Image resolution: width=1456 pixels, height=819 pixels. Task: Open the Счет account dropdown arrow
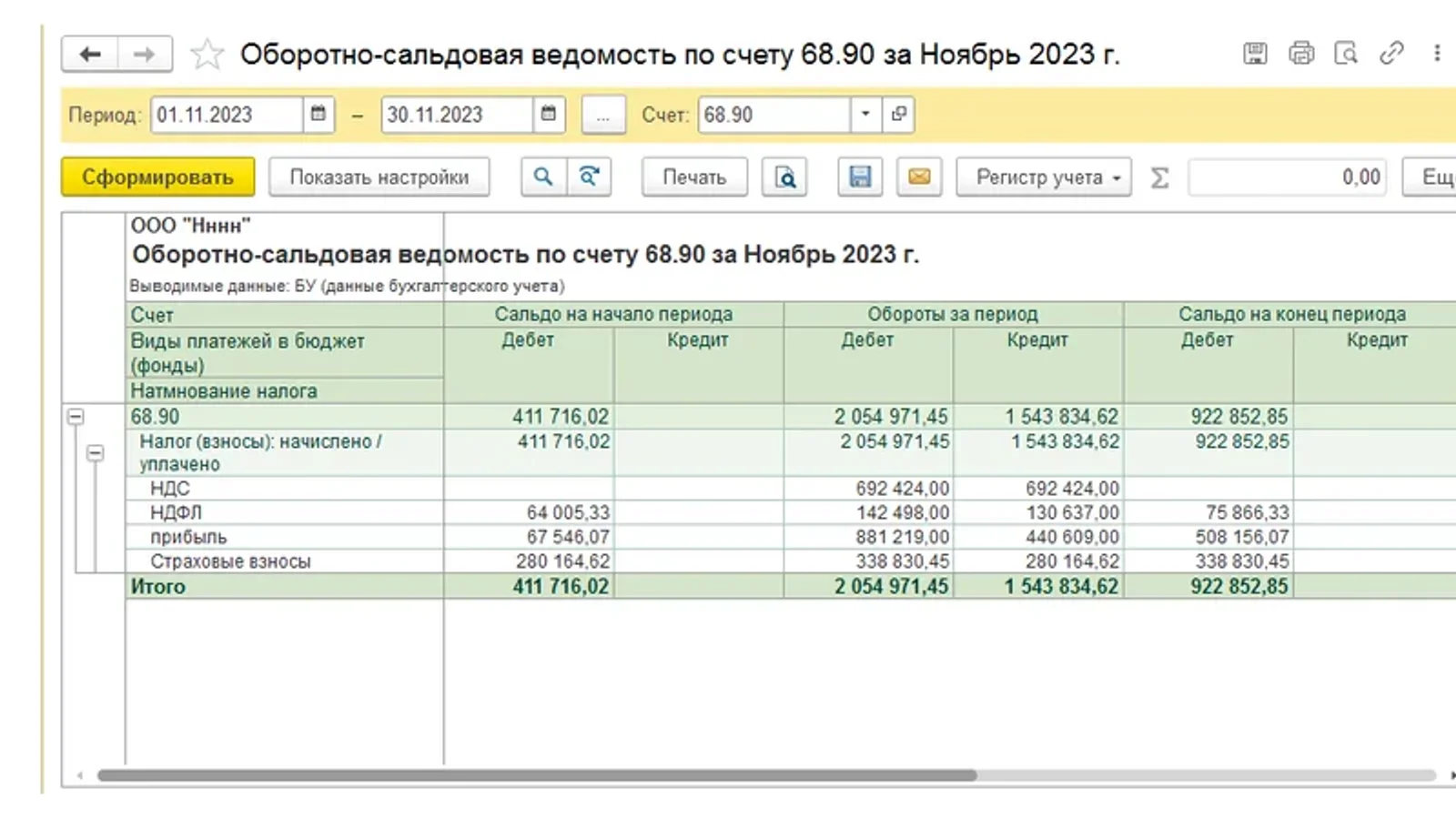865,115
